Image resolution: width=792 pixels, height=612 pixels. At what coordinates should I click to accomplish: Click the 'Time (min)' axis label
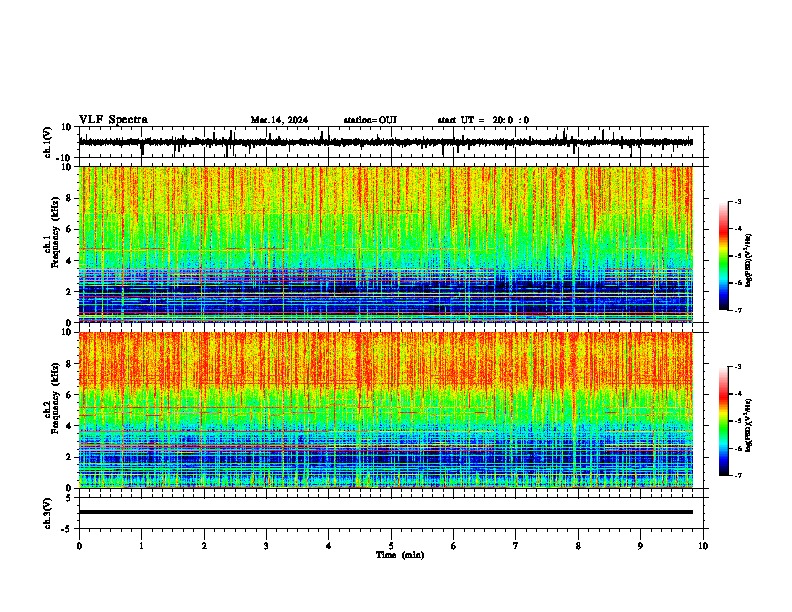[x=400, y=555]
